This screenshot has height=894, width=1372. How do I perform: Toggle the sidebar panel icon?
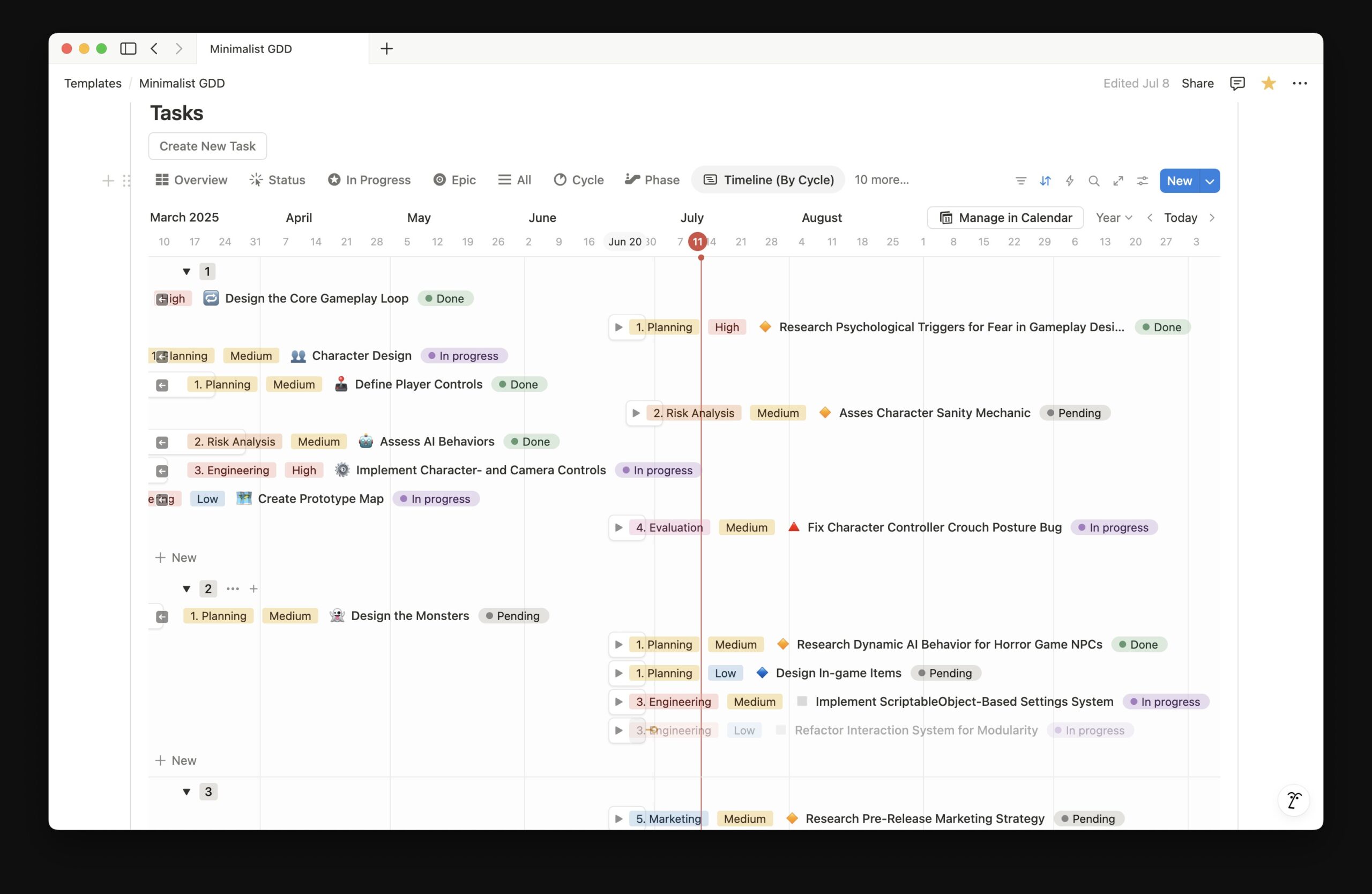pos(128,48)
